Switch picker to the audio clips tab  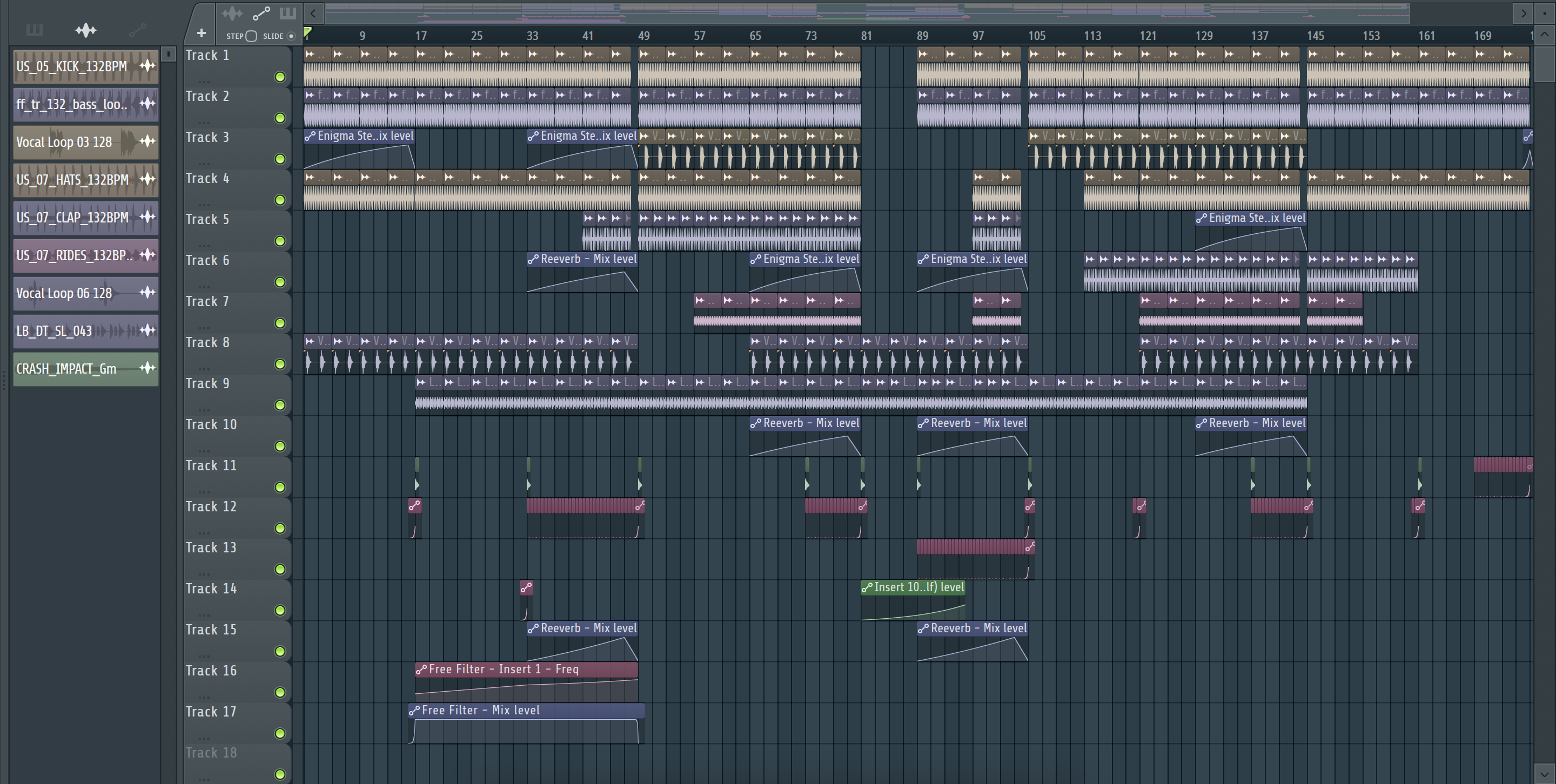pyautogui.click(x=86, y=30)
